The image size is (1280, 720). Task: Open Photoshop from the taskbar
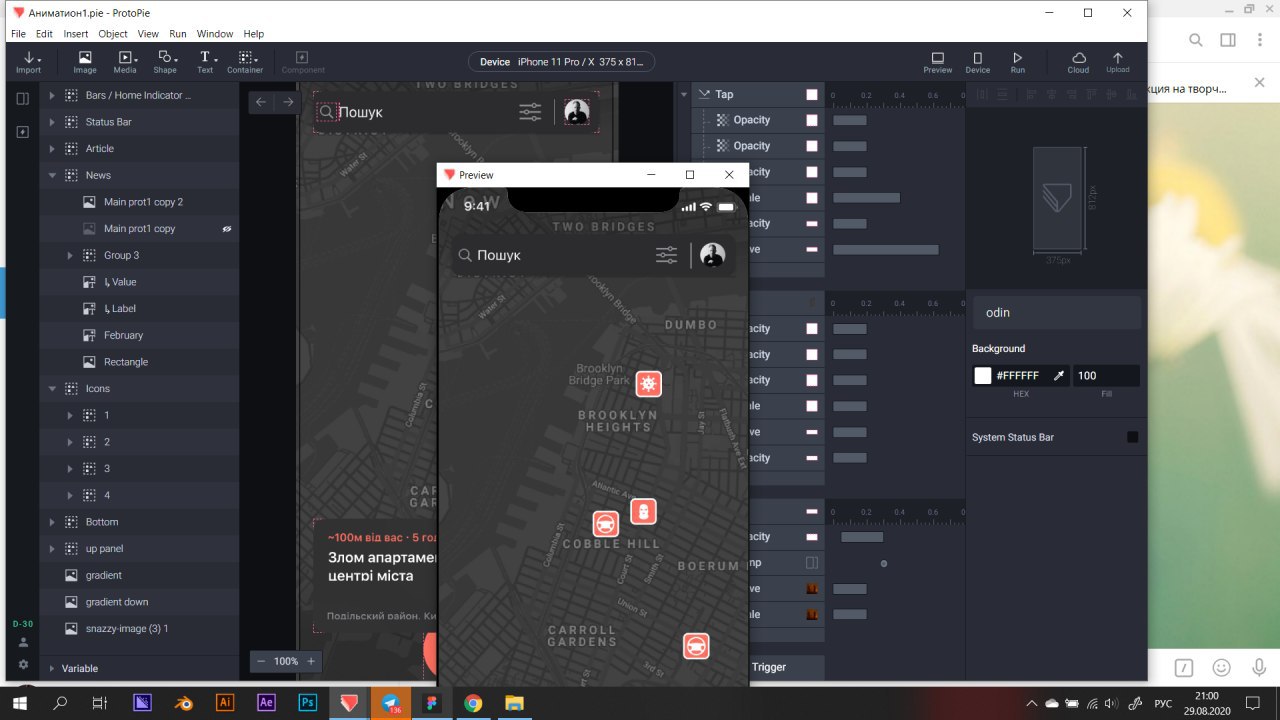click(x=308, y=702)
